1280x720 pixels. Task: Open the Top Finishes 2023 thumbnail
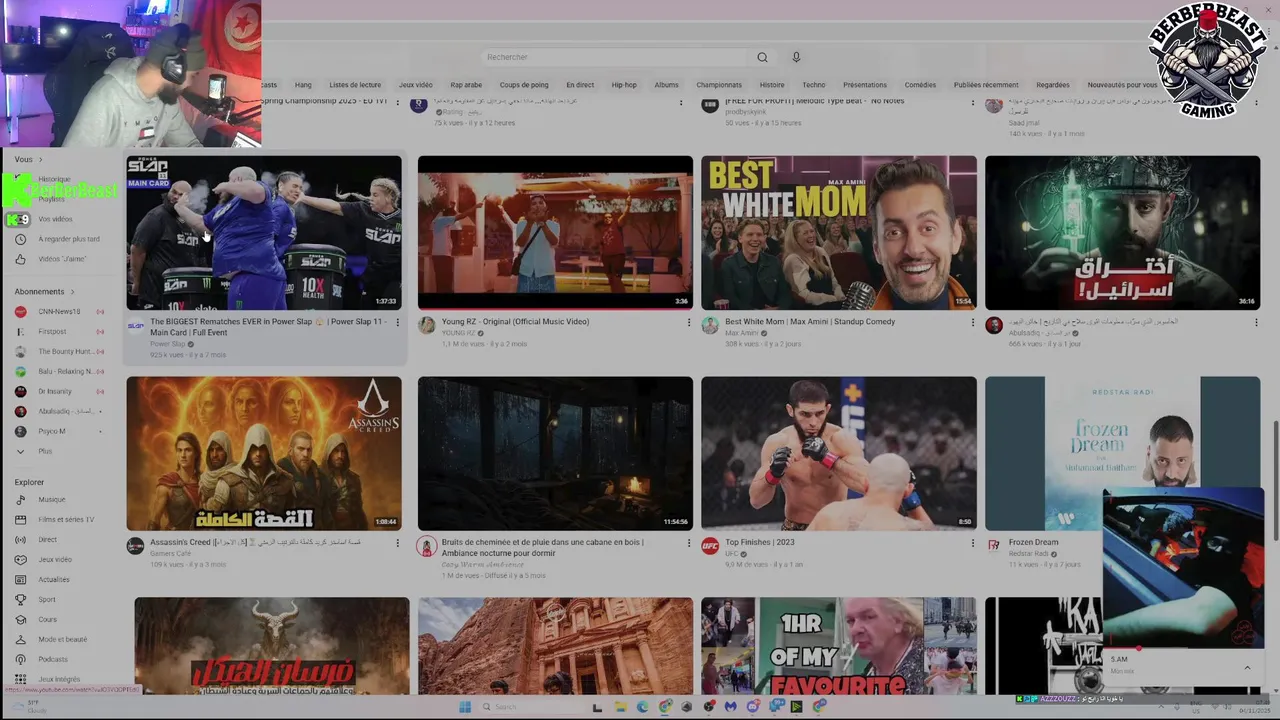tap(839, 453)
